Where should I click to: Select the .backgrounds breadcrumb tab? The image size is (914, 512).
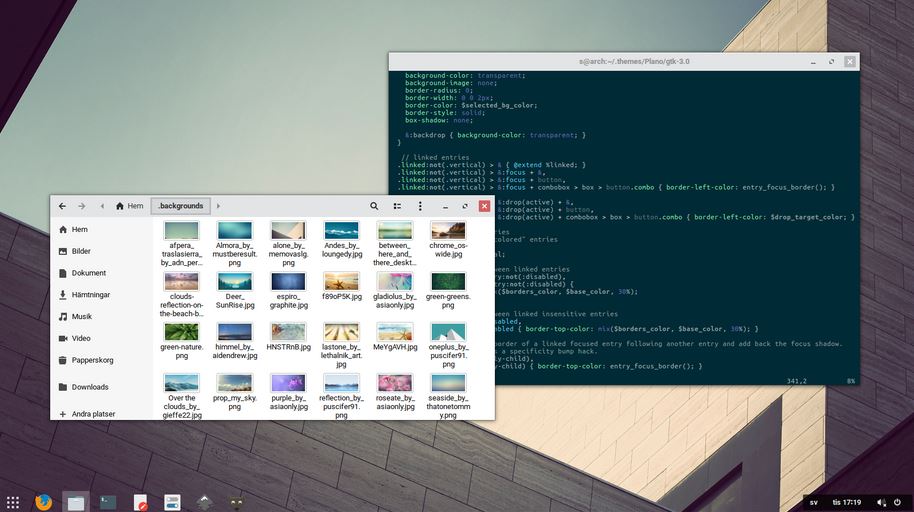tap(180, 206)
